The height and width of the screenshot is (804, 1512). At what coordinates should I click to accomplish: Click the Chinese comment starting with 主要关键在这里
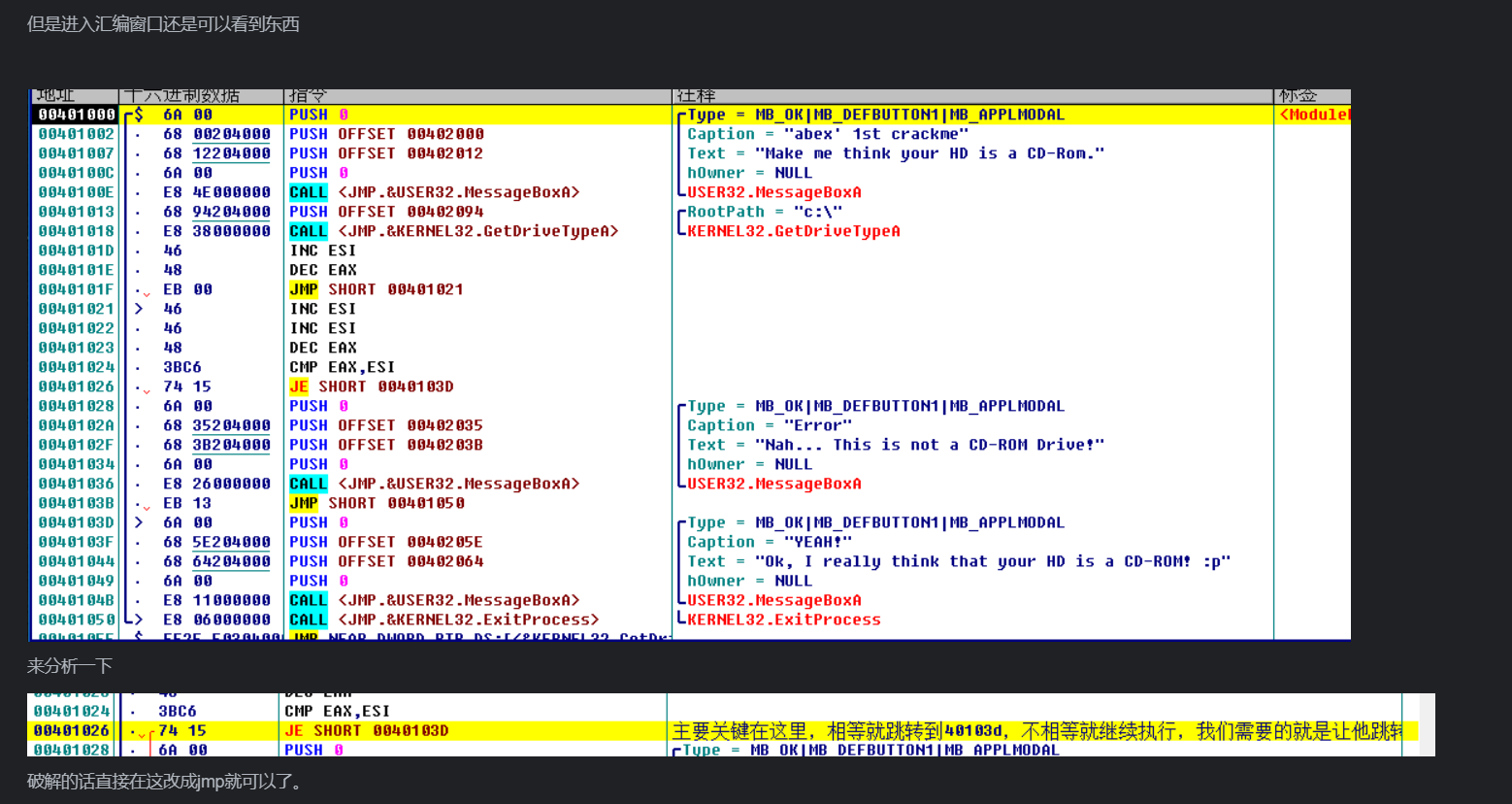point(1036,731)
